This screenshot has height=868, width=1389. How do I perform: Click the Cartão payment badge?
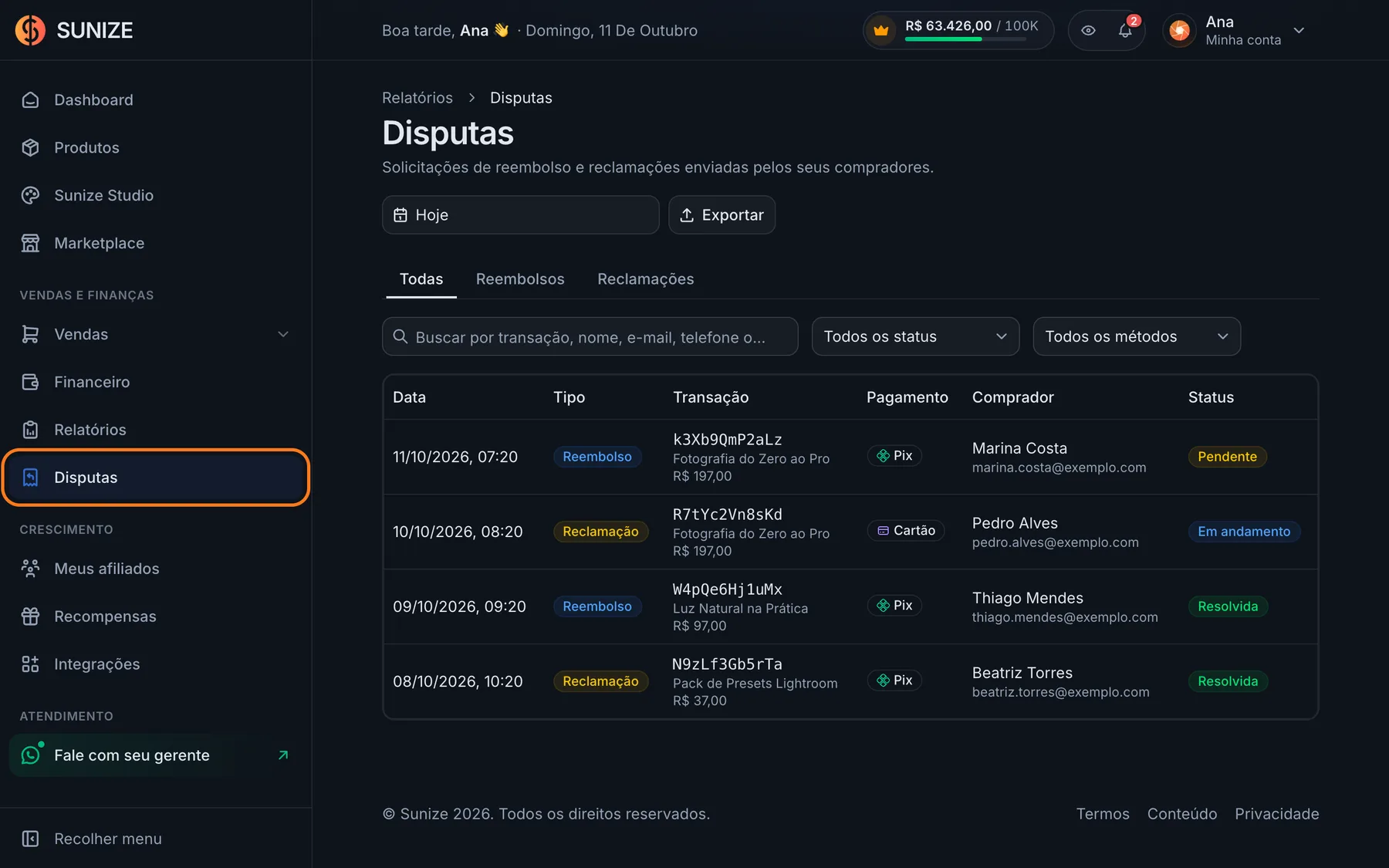906,531
